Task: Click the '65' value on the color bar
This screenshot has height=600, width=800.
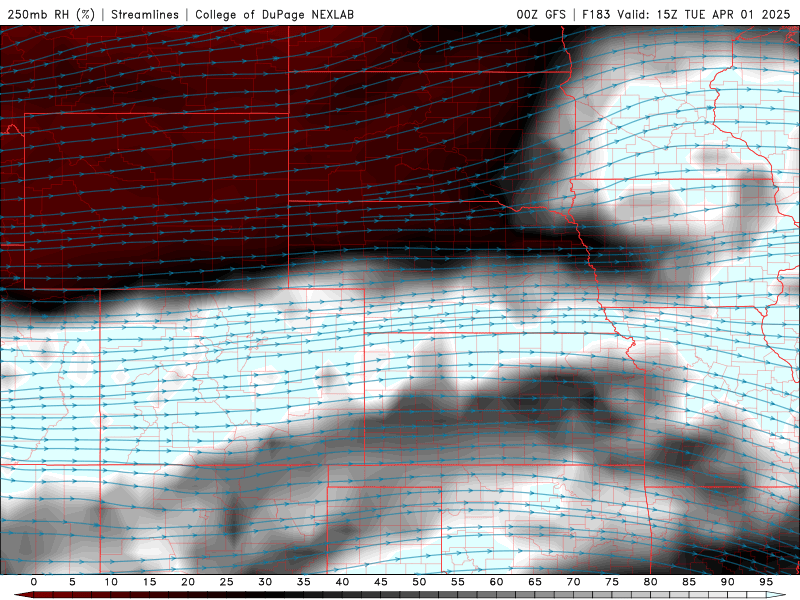Action: (535, 582)
